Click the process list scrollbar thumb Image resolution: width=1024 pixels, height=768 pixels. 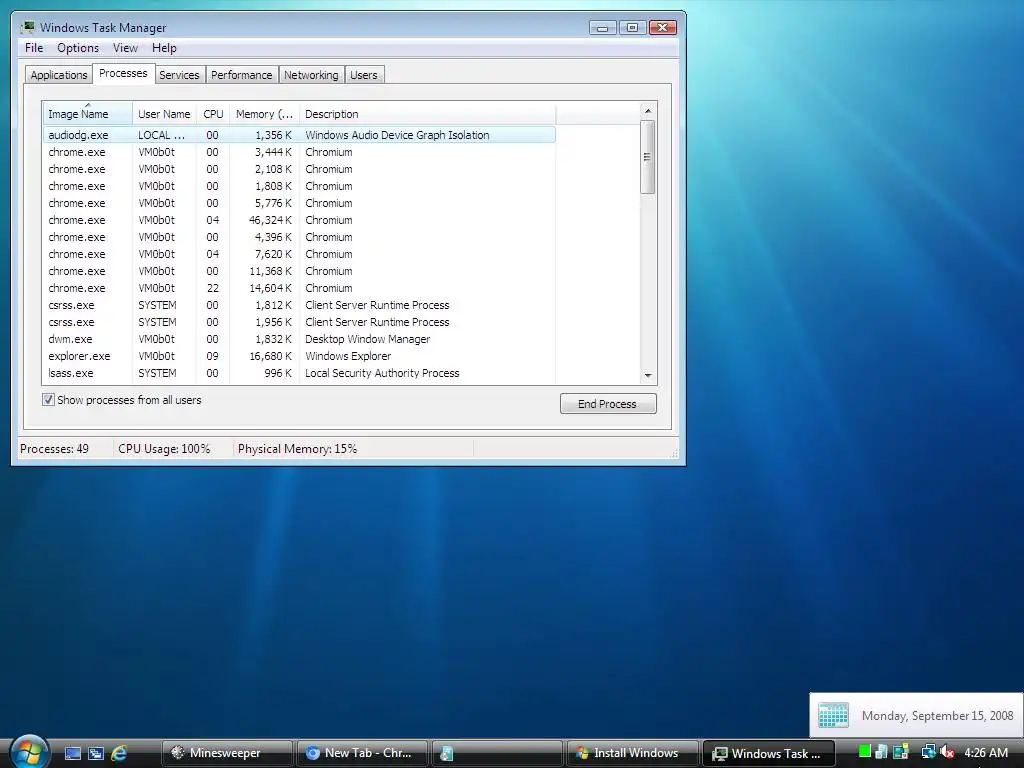click(648, 157)
